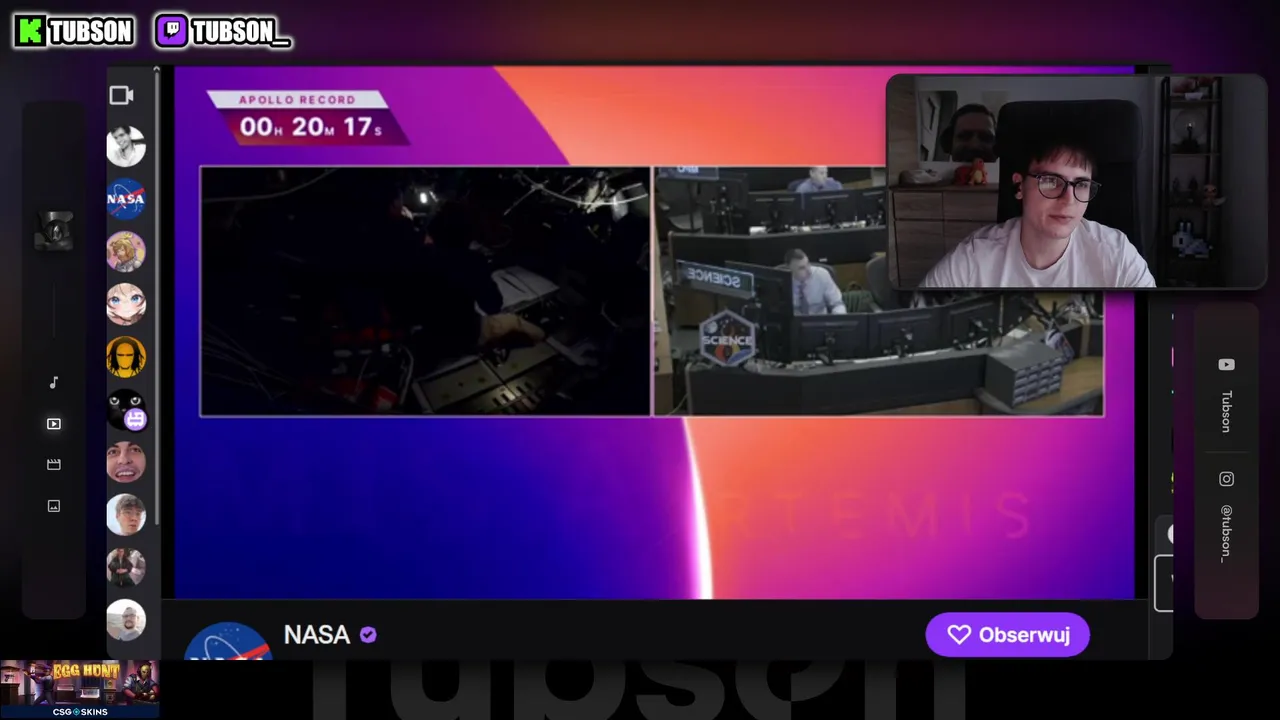Click the Instagram icon in the social panel
This screenshot has width=1280, height=720.
tap(1226, 479)
